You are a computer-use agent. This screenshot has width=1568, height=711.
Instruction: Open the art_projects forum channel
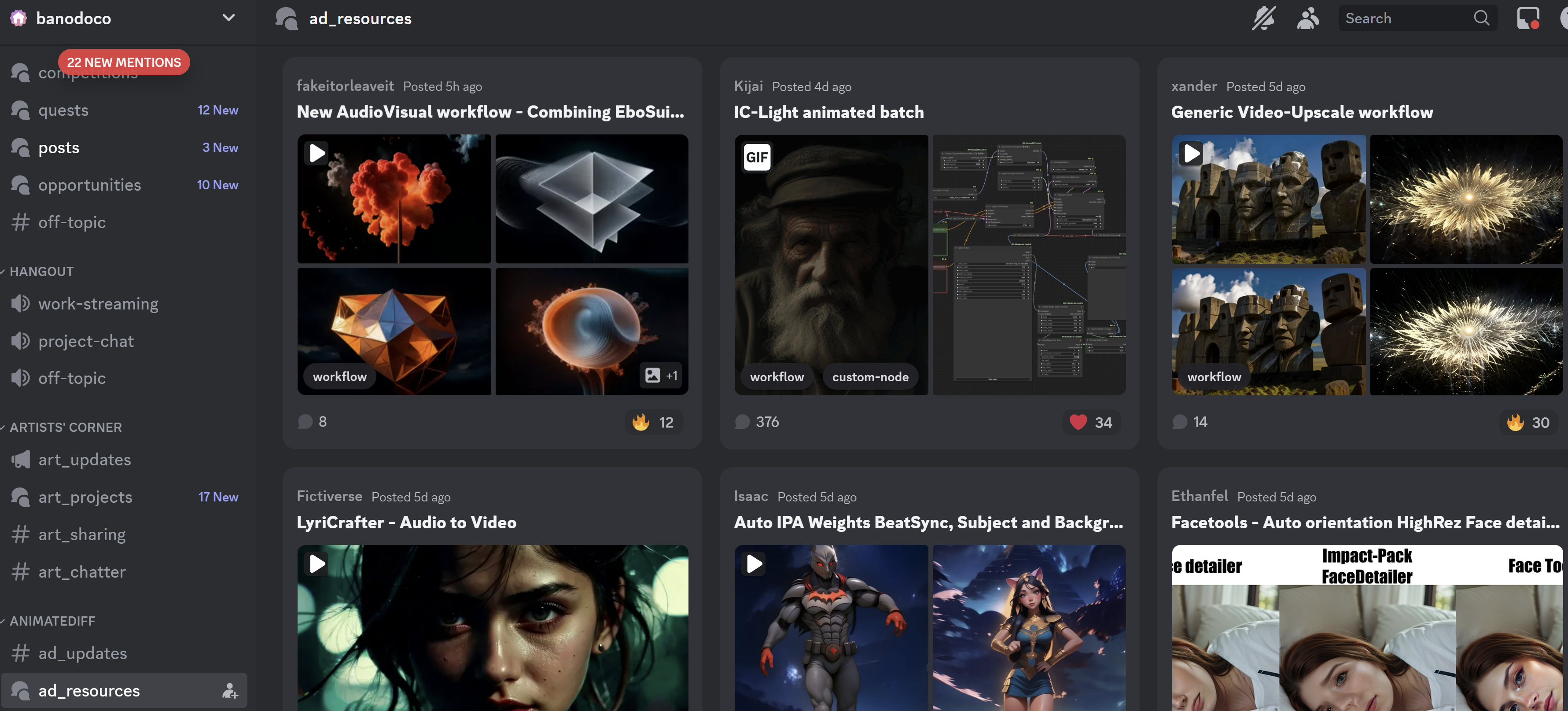124,497
